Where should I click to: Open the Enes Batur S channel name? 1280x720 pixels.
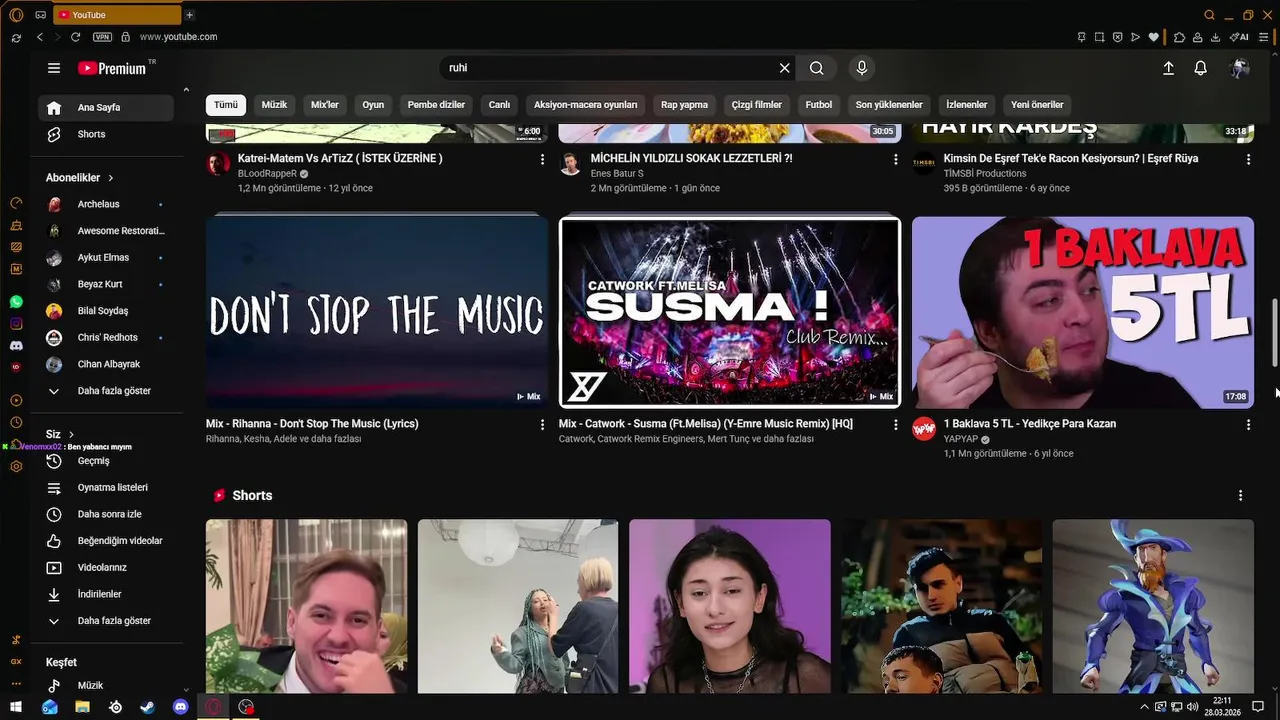617,174
